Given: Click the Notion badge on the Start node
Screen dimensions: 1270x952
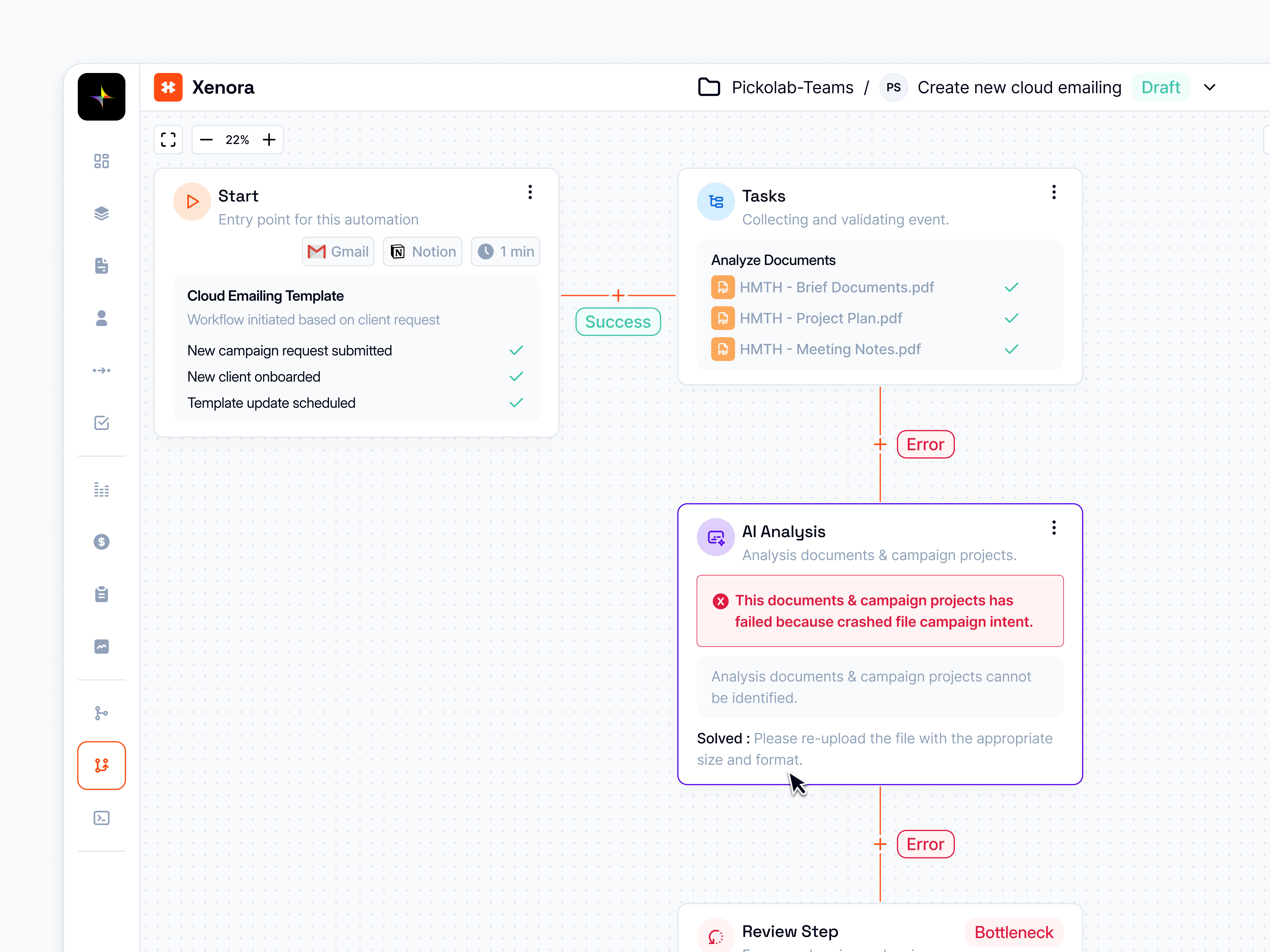Looking at the screenshot, I should [423, 251].
